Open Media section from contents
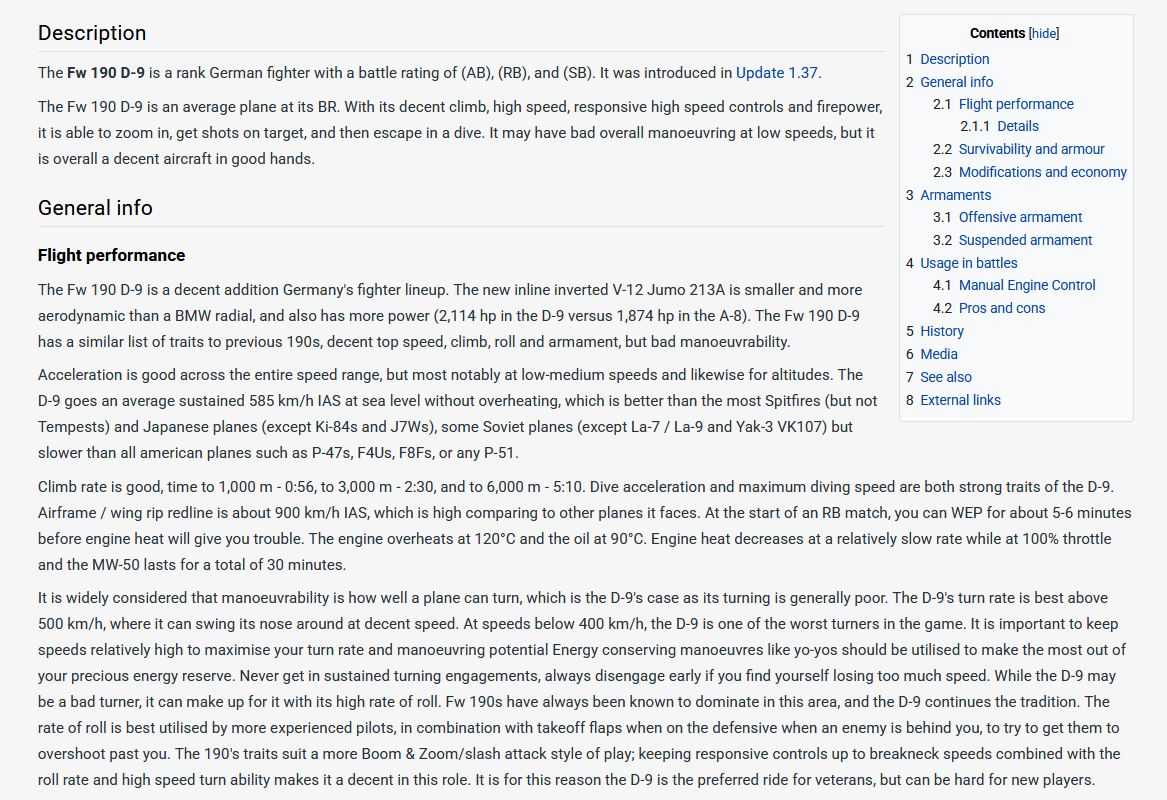Viewport: 1167px width, 800px height. 938,354
